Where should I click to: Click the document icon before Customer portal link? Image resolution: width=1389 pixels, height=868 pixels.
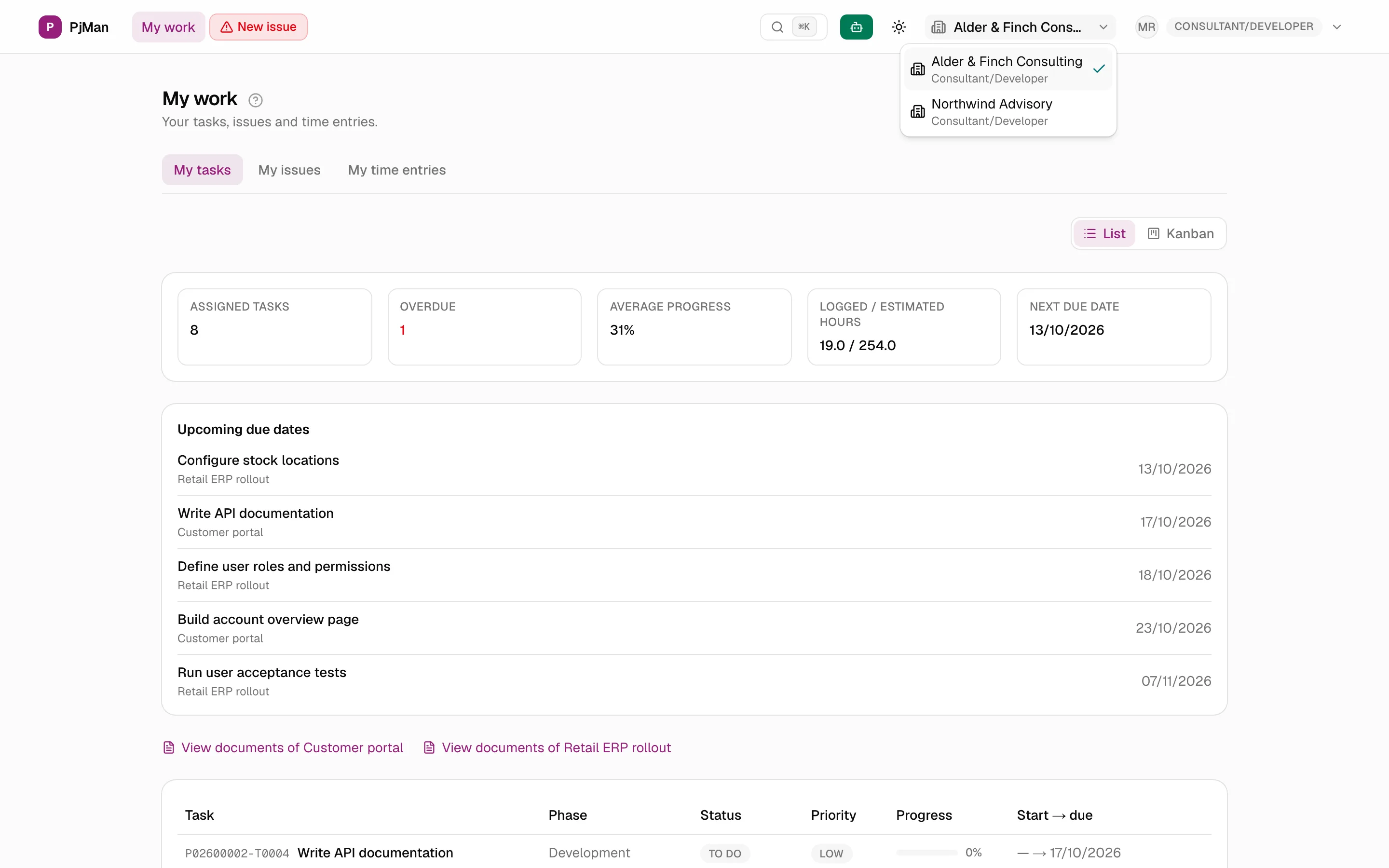tap(169, 747)
